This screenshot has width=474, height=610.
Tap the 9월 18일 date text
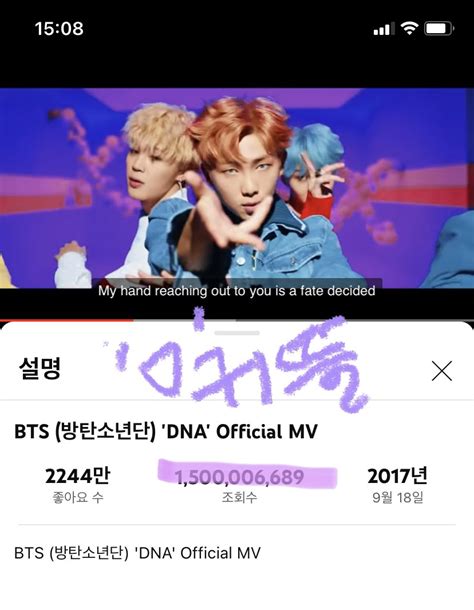[398, 497]
